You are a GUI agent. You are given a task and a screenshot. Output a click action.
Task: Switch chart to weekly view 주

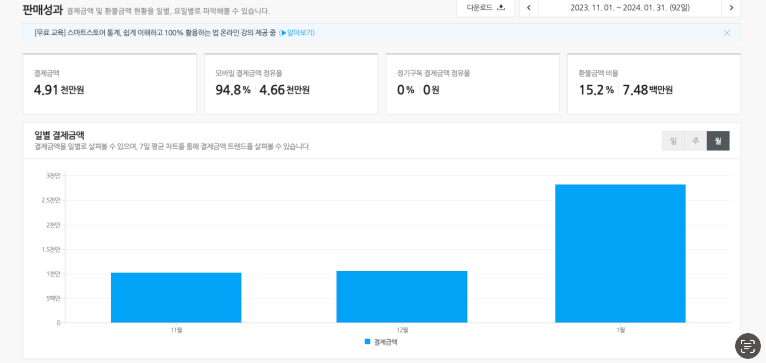[x=696, y=141]
